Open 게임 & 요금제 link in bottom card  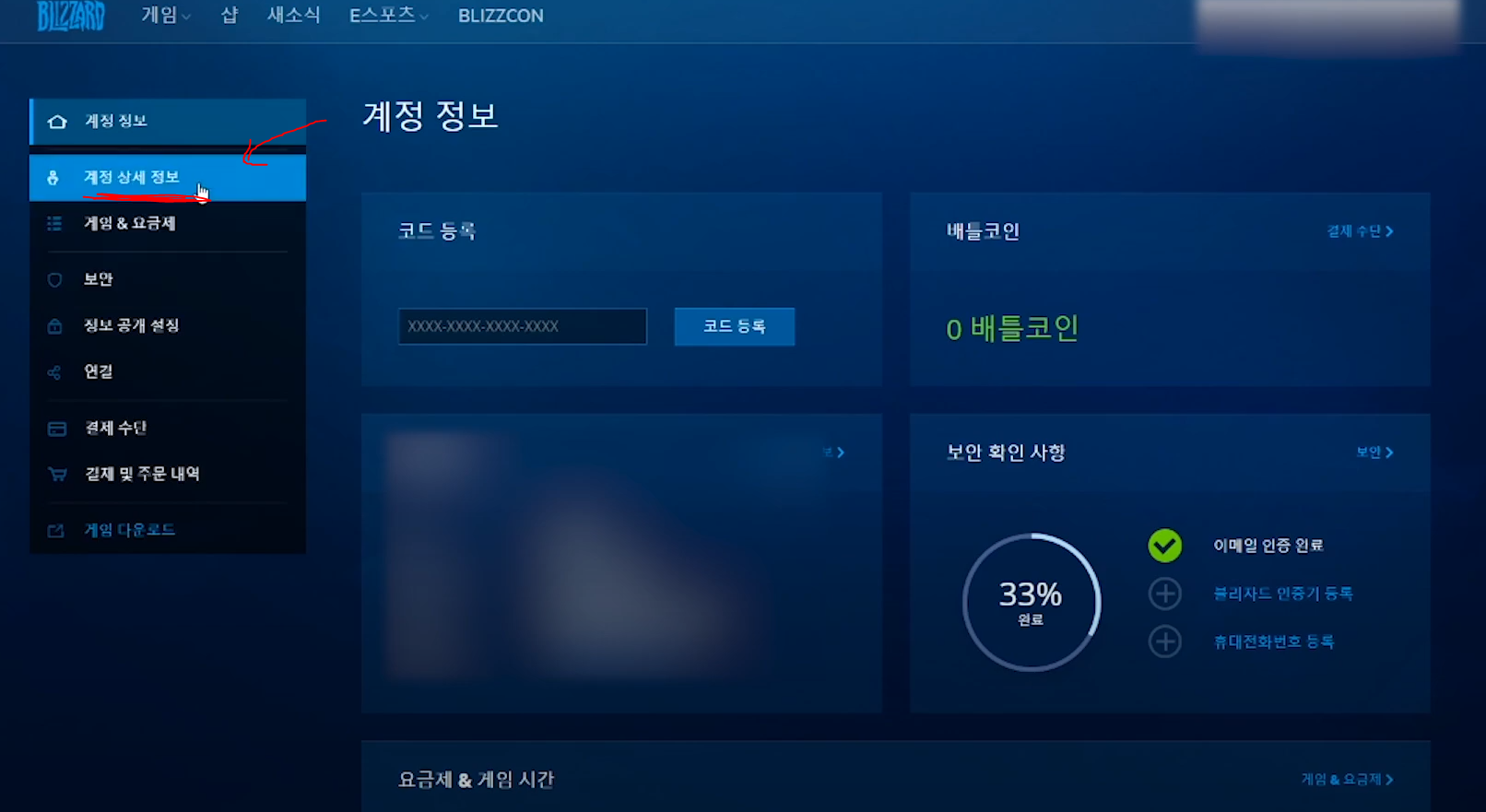coord(1347,780)
